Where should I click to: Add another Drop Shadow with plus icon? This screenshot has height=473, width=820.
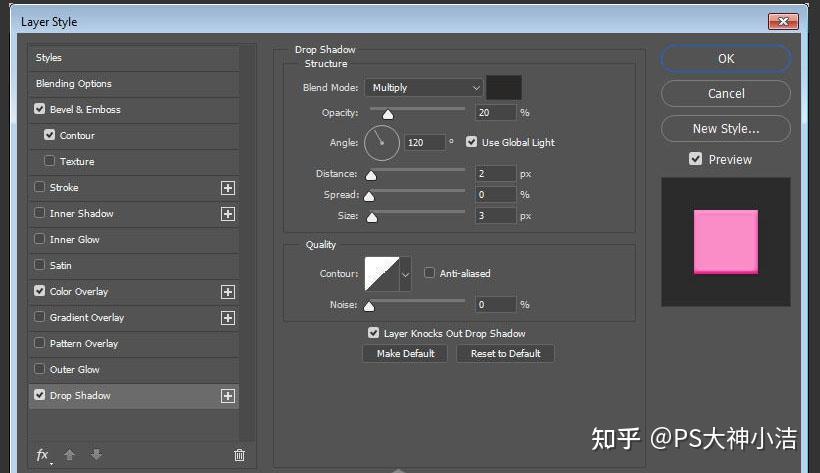(227, 396)
